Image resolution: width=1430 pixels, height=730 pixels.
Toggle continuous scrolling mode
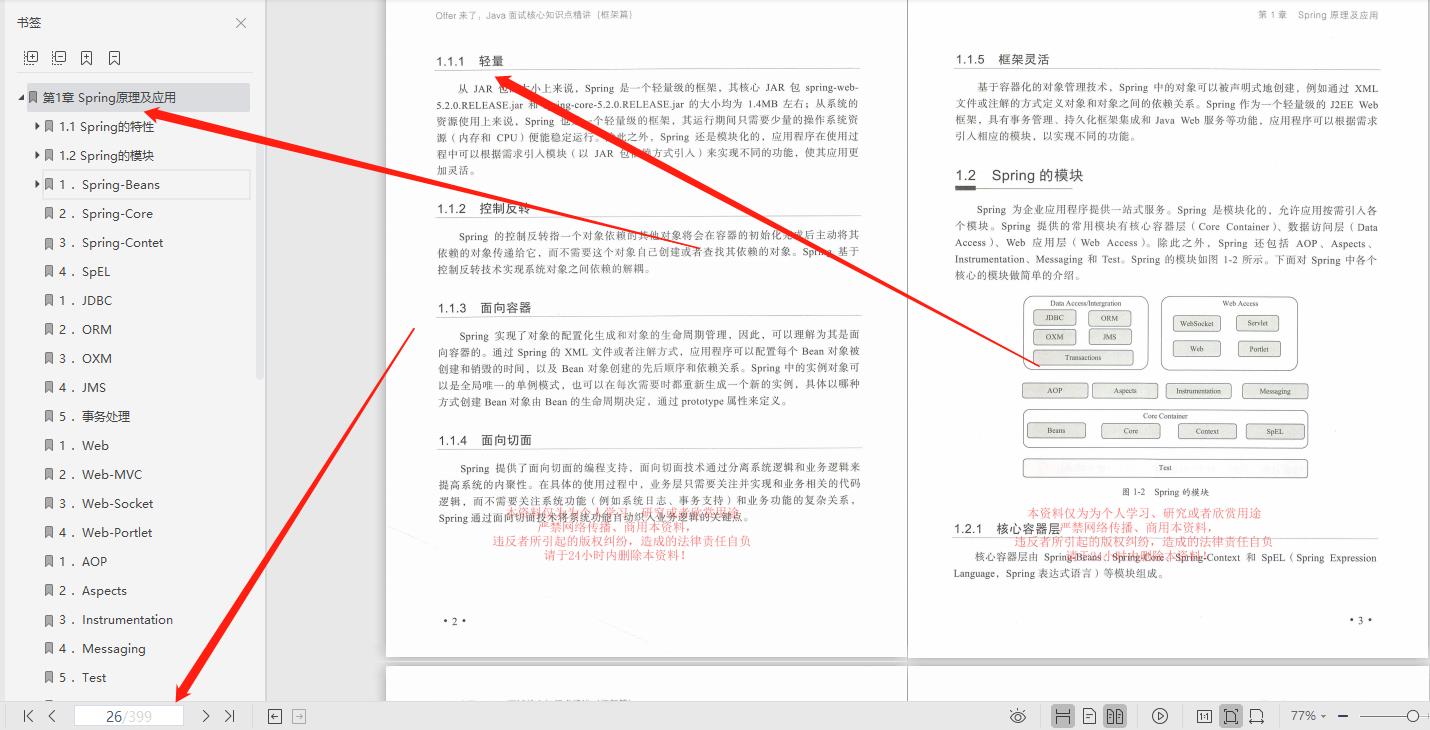[1063, 716]
